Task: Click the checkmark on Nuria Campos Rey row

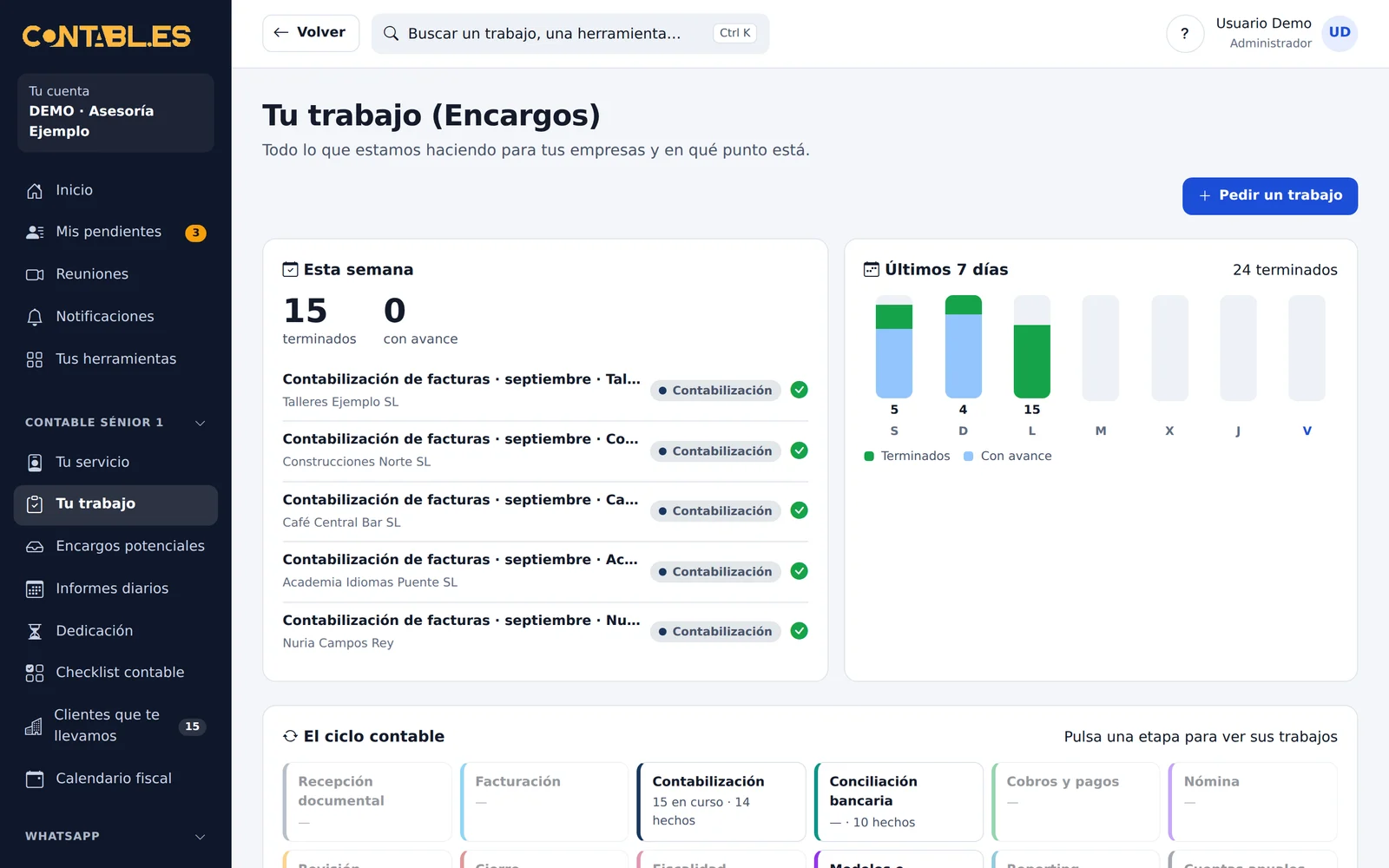Action: (x=800, y=631)
